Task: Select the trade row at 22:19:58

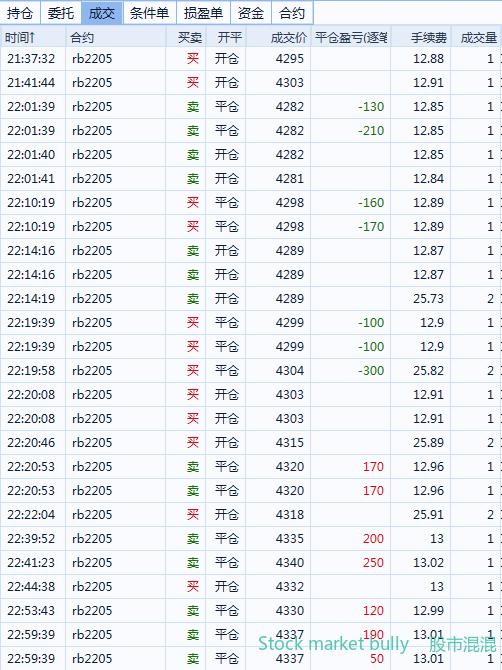Action: coord(251,370)
